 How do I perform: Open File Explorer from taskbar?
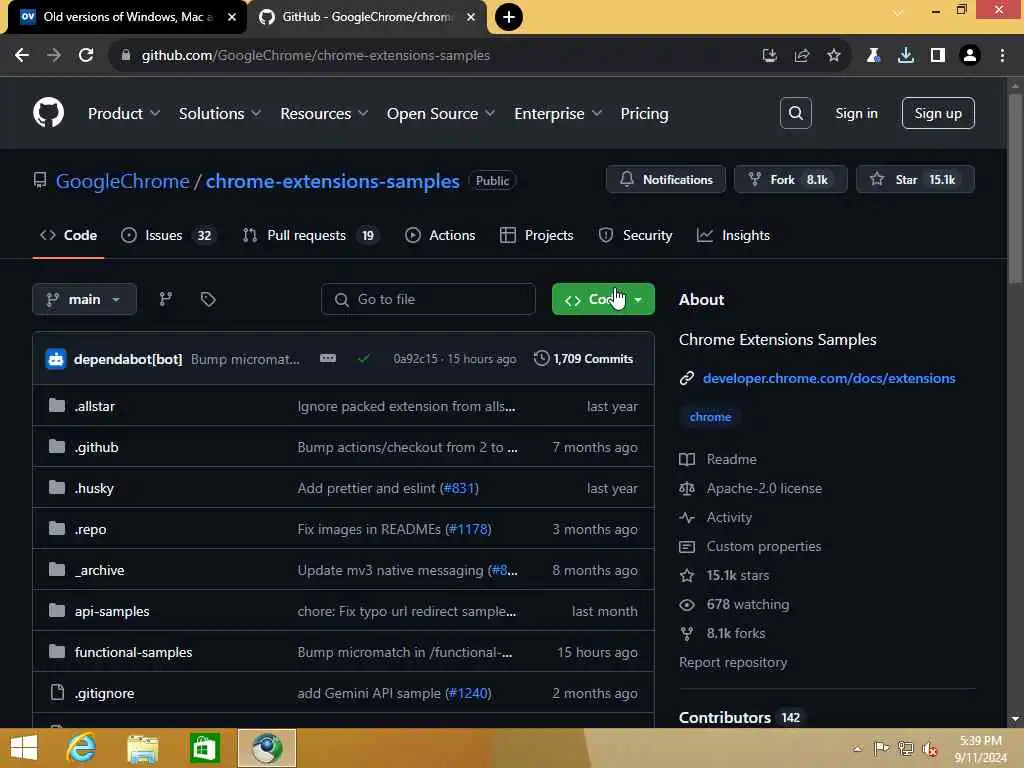coord(143,748)
